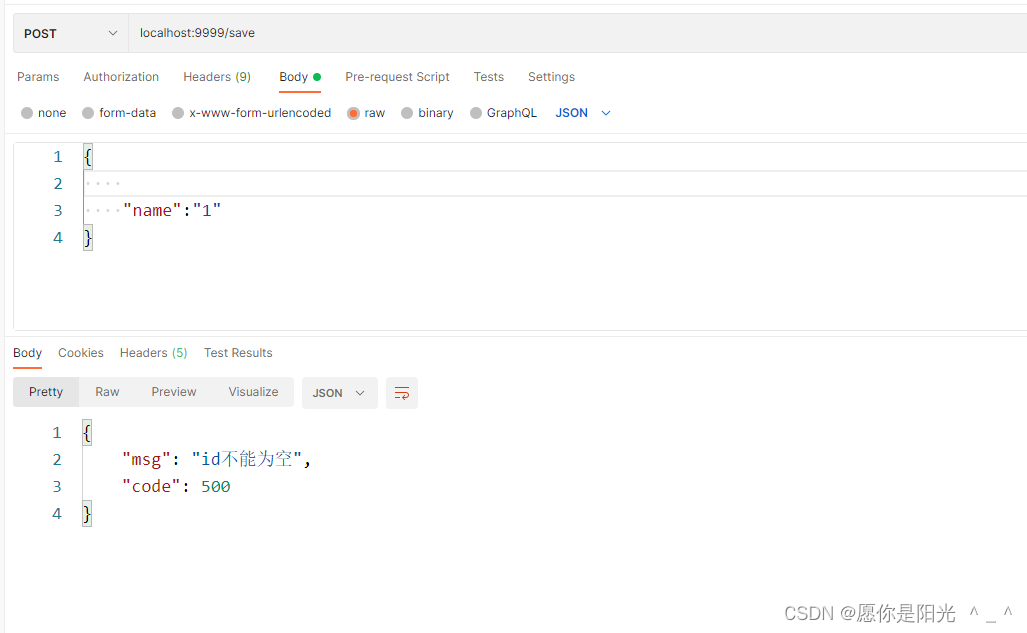Viewport: 1027px width, 633px height.
Task: Open the Test Results tab
Action: [238, 353]
